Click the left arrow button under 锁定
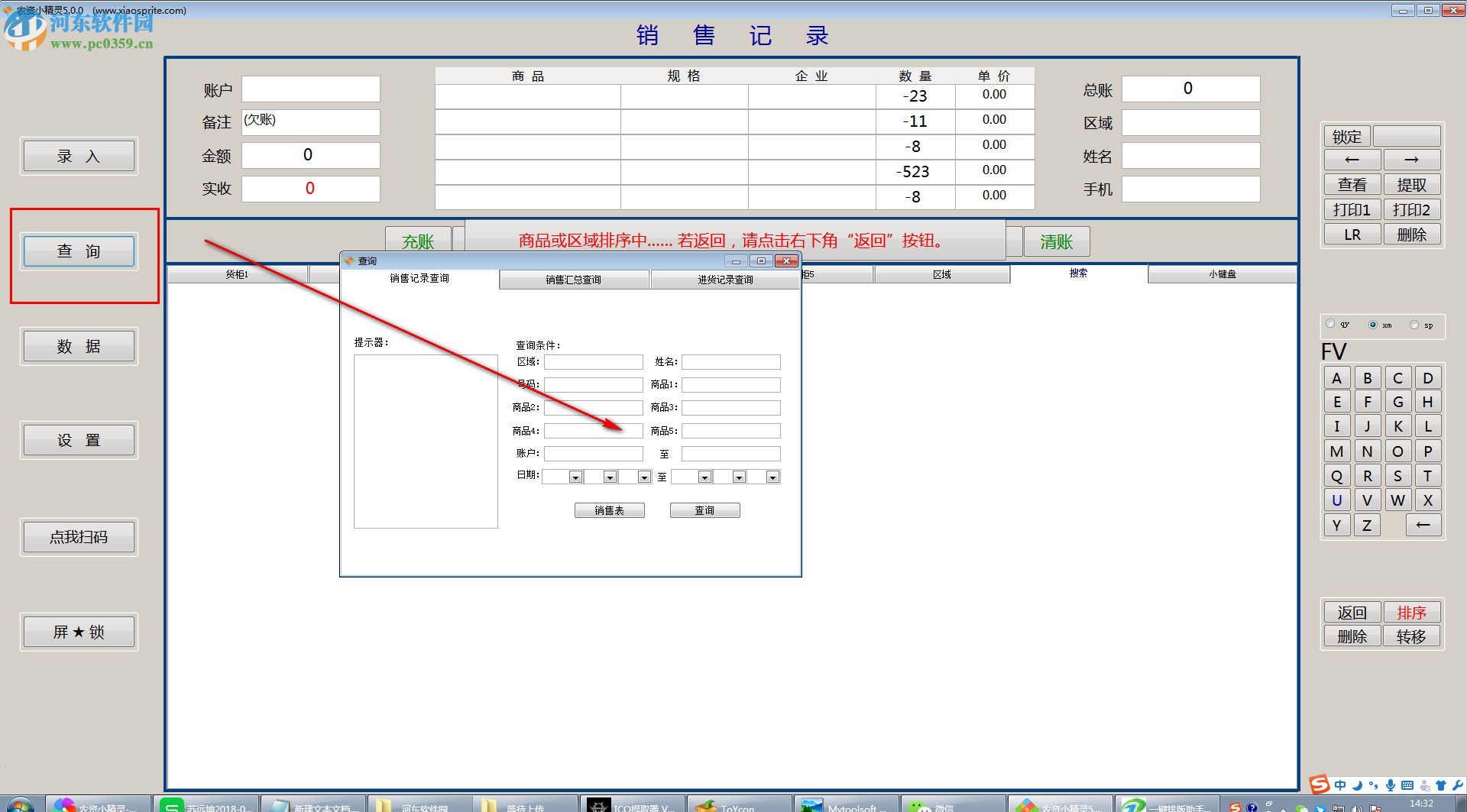 tap(1352, 160)
